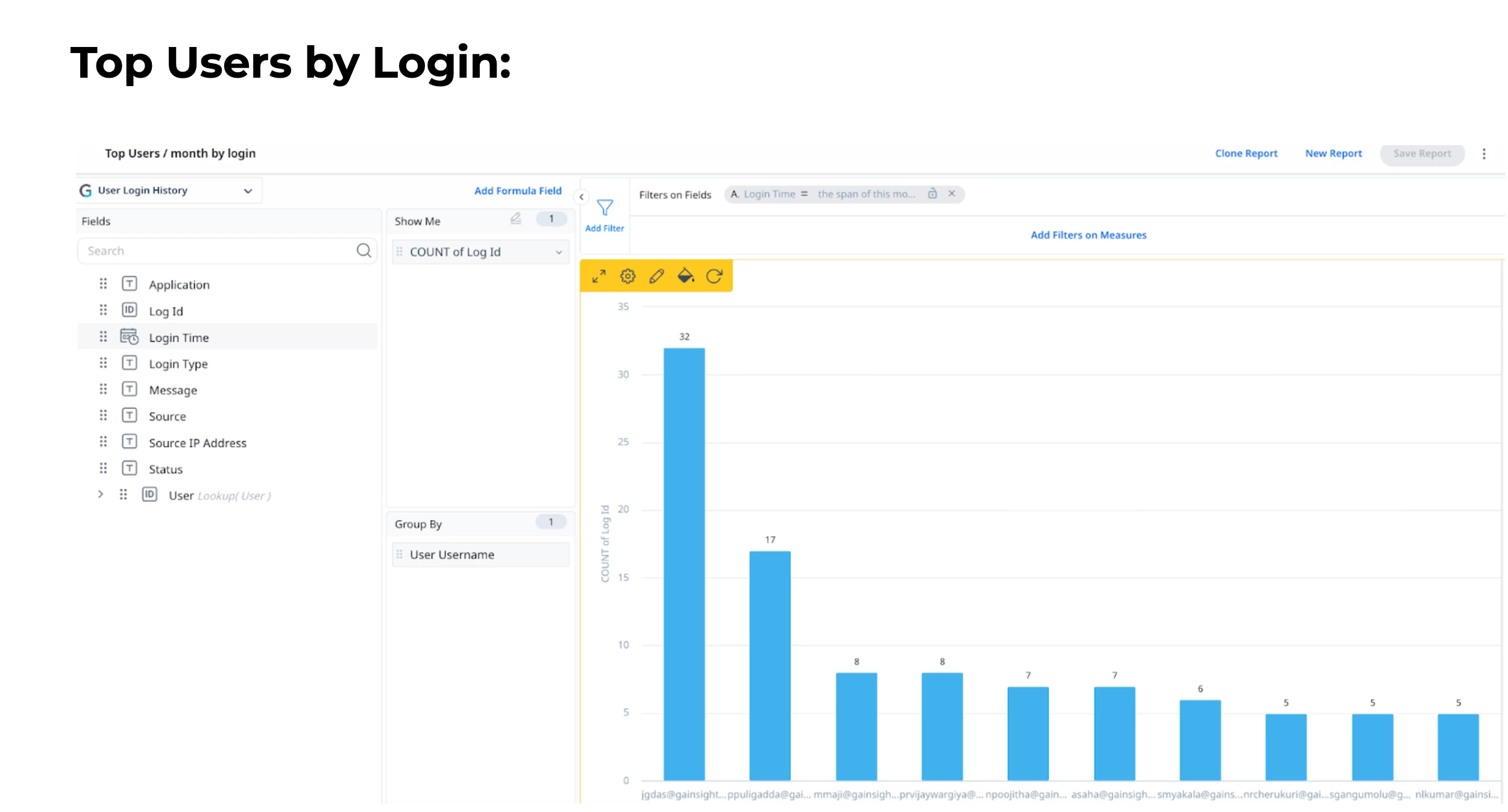Select the Login Time field
The image size is (1508, 812).
179,338
